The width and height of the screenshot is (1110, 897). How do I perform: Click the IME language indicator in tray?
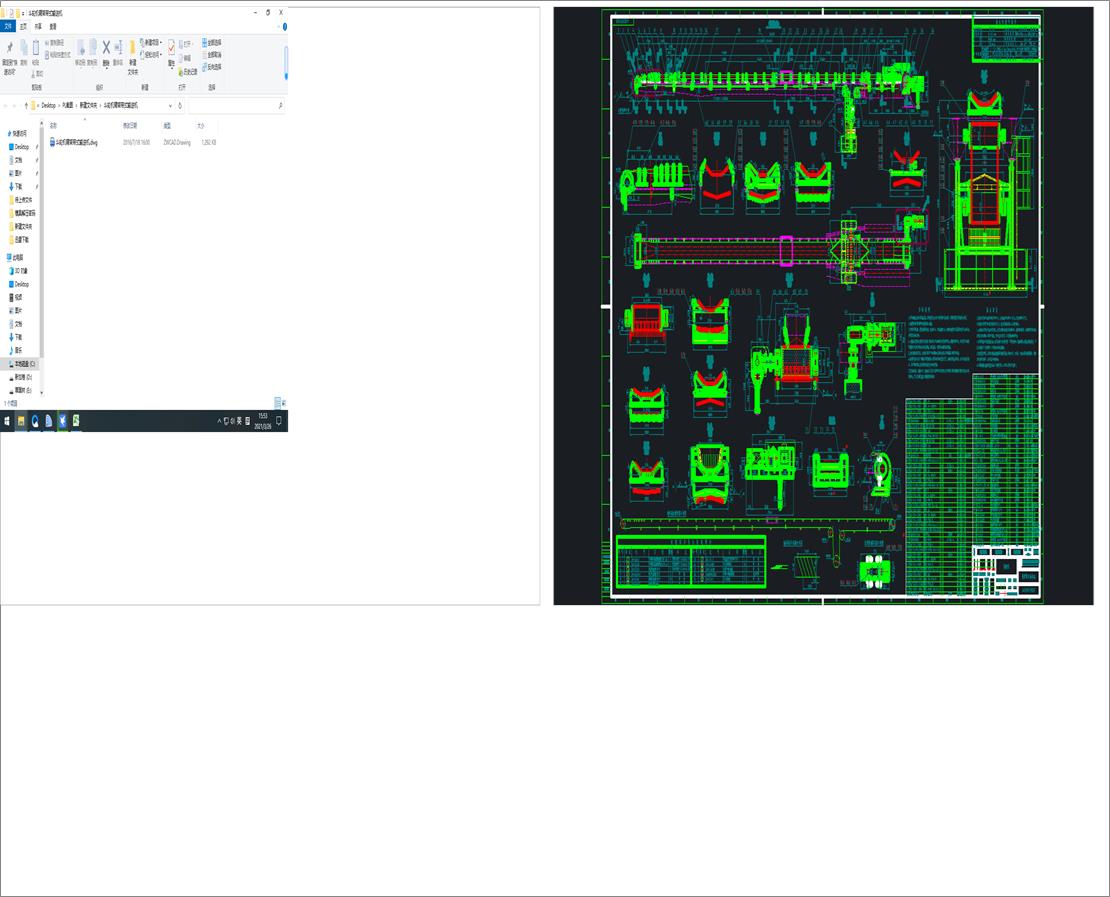click(x=239, y=421)
